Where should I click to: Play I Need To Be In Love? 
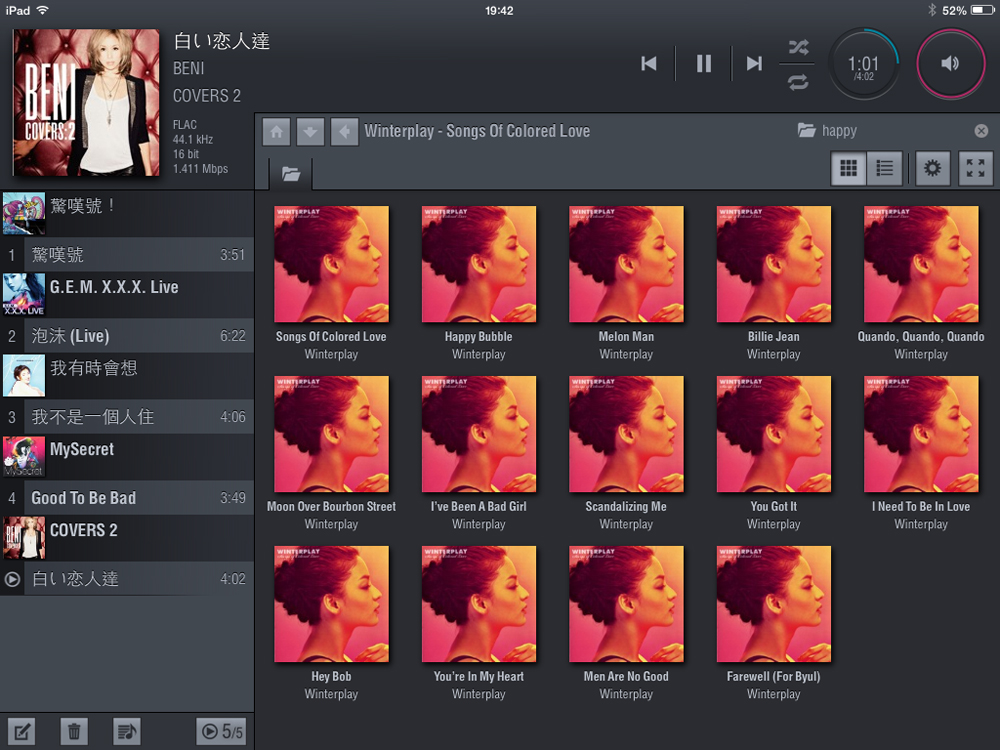[921, 451]
